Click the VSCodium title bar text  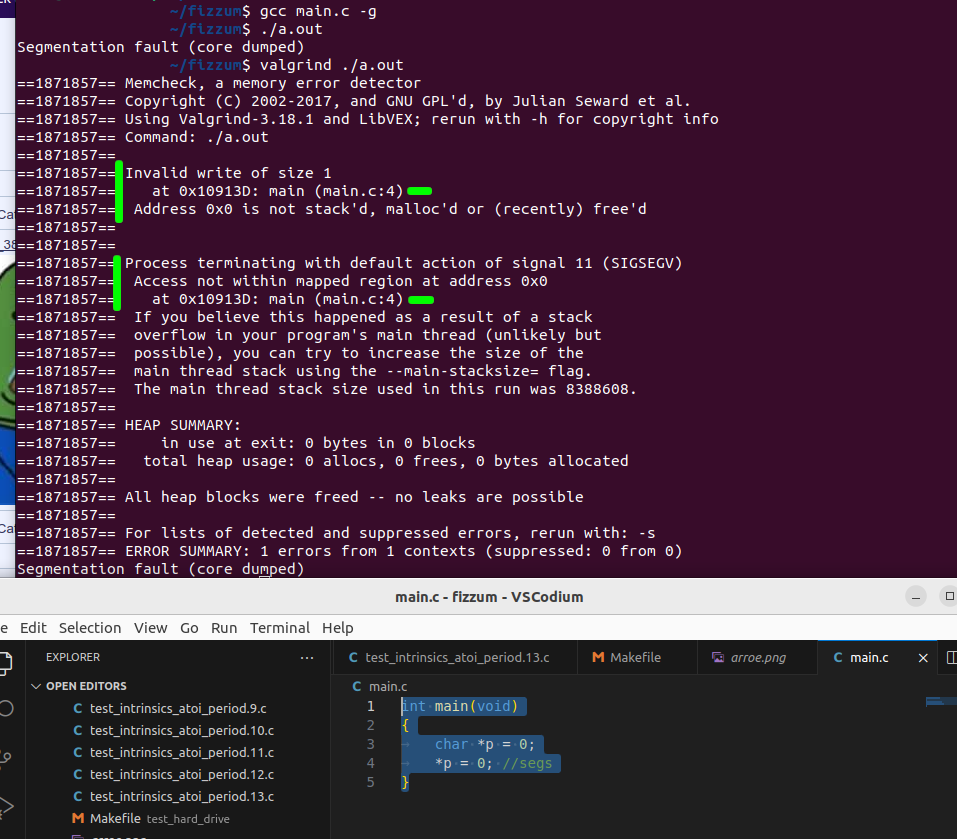pyautogui.click(x=489, y=597)
